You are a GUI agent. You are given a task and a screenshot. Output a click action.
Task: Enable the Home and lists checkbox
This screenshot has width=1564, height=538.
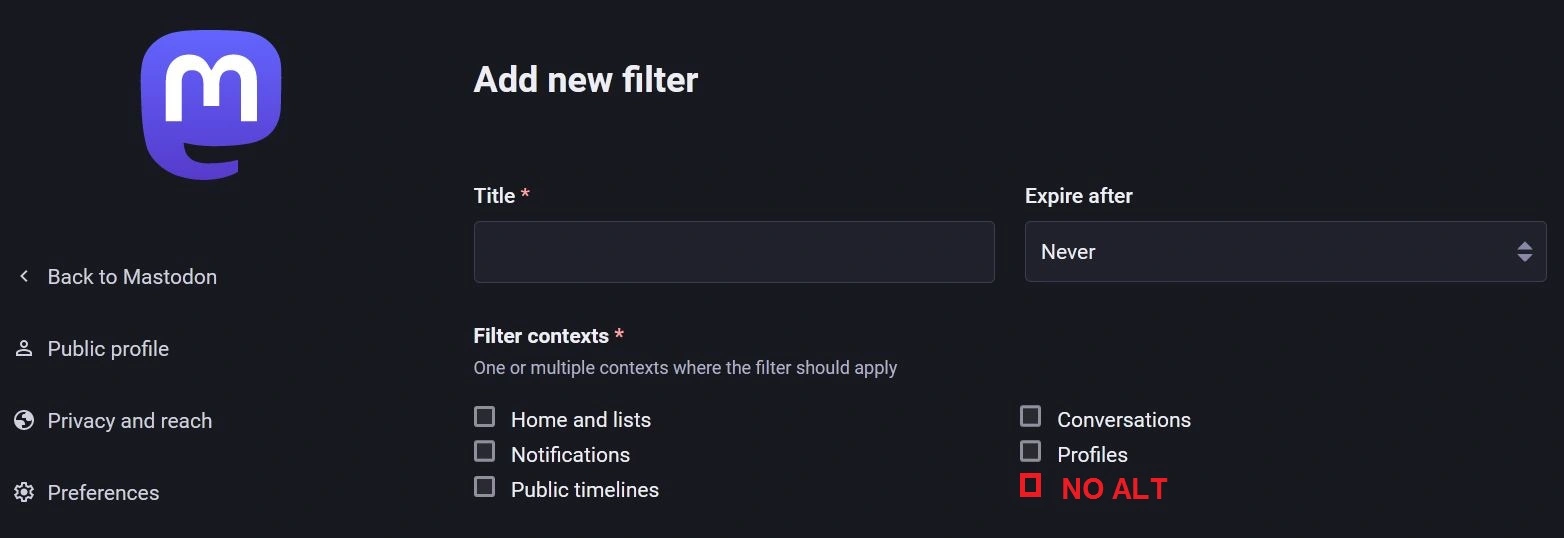(x=485, y=417)
